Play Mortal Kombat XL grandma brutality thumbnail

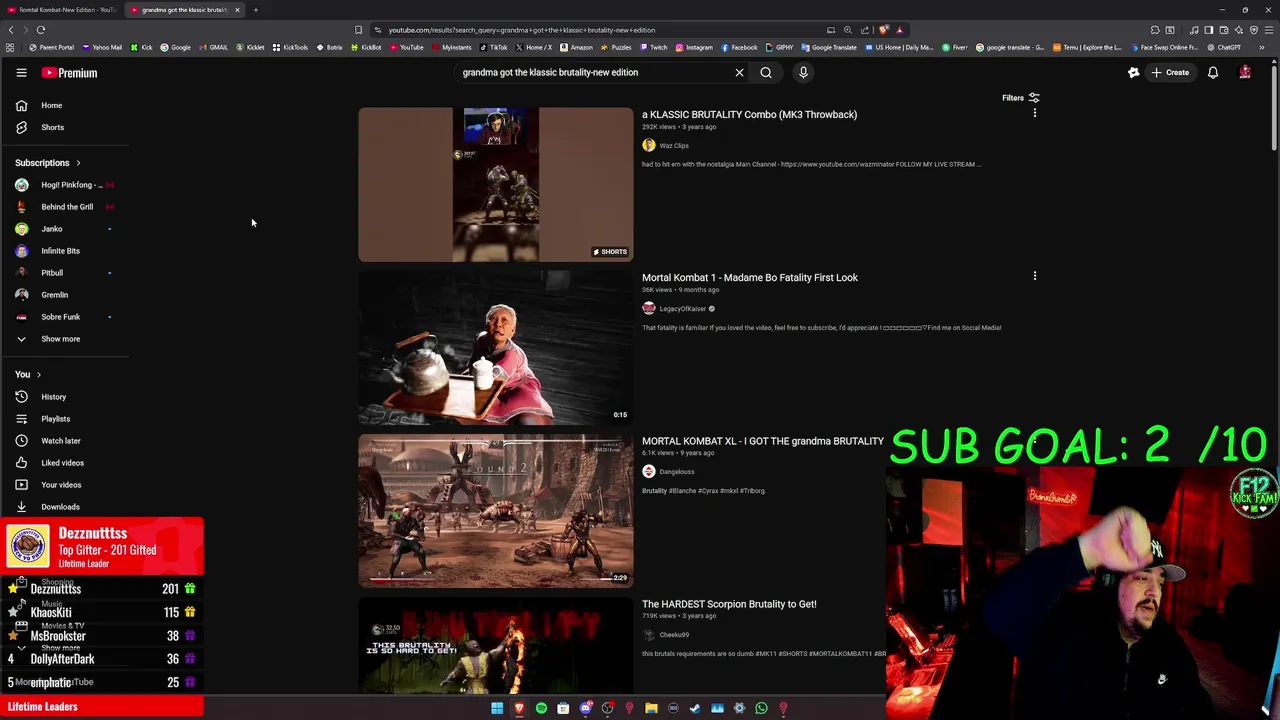point(496,511)
